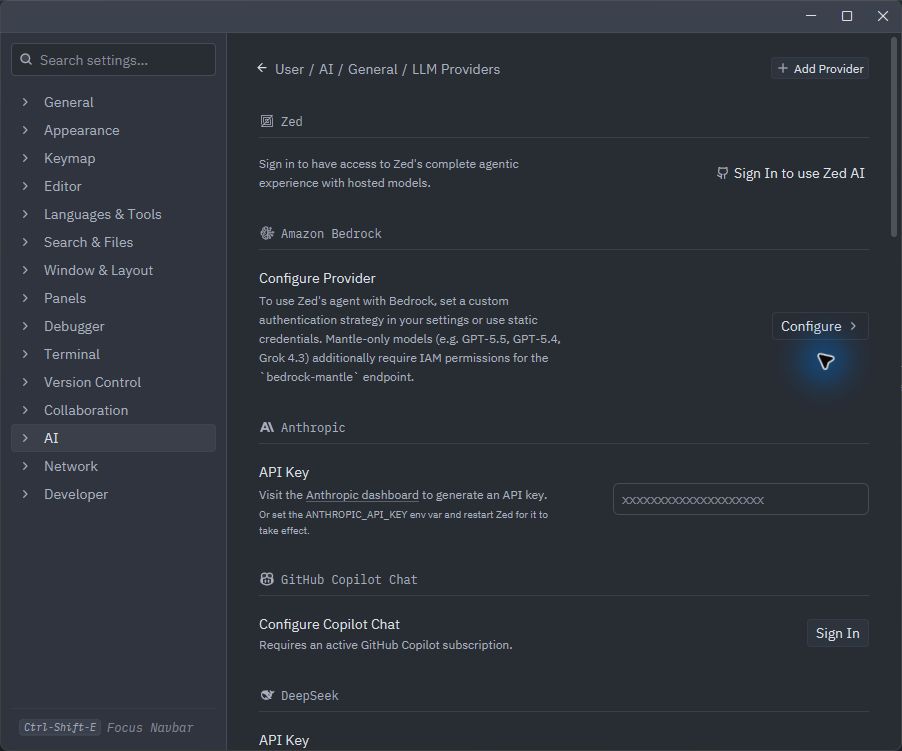The height and width of the screenshot is (751, 902).
Task: Open the Anthropic dashboard link
Action: pyautogui.click(x=362, y=495)
